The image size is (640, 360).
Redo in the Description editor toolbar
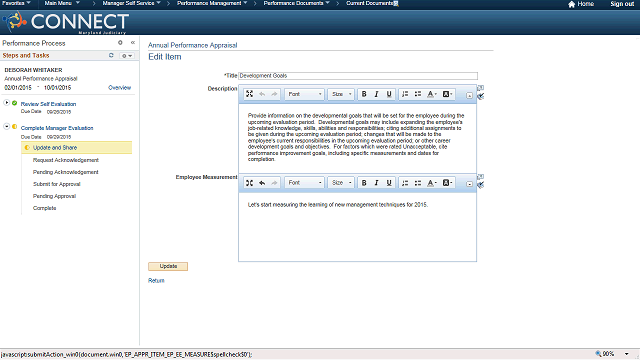point(274,94)
